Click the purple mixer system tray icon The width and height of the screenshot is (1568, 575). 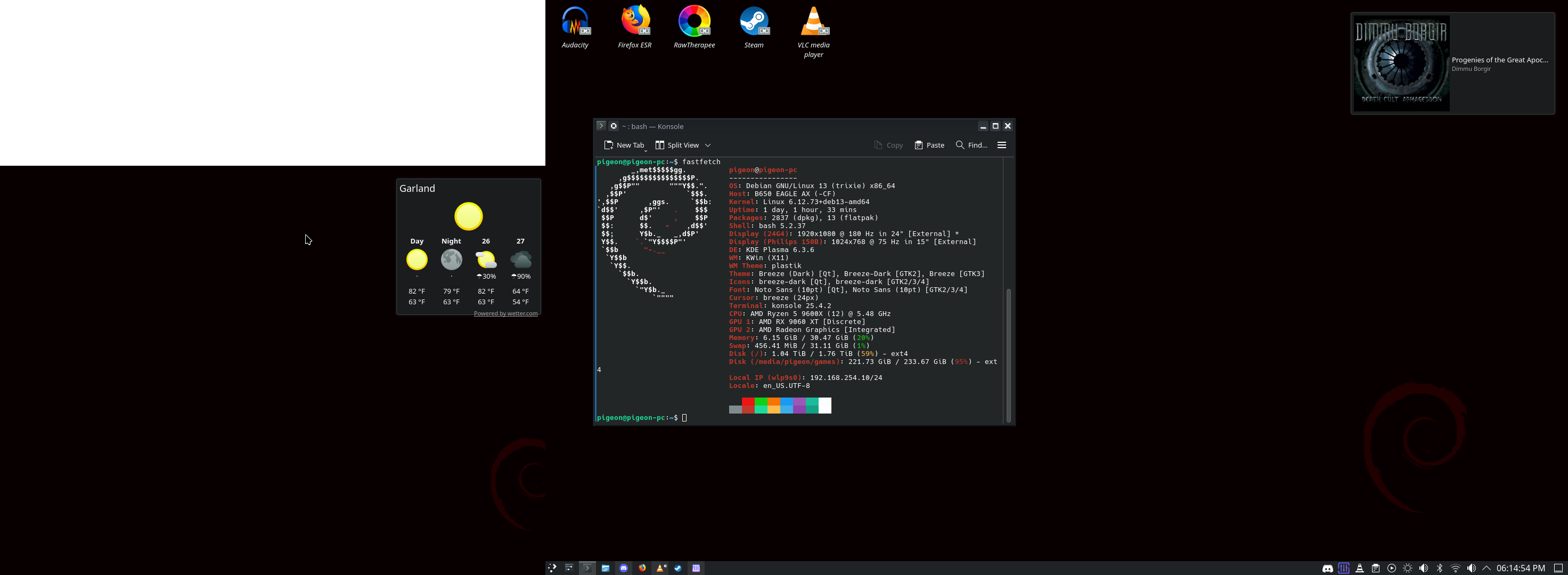point(1344,568)
